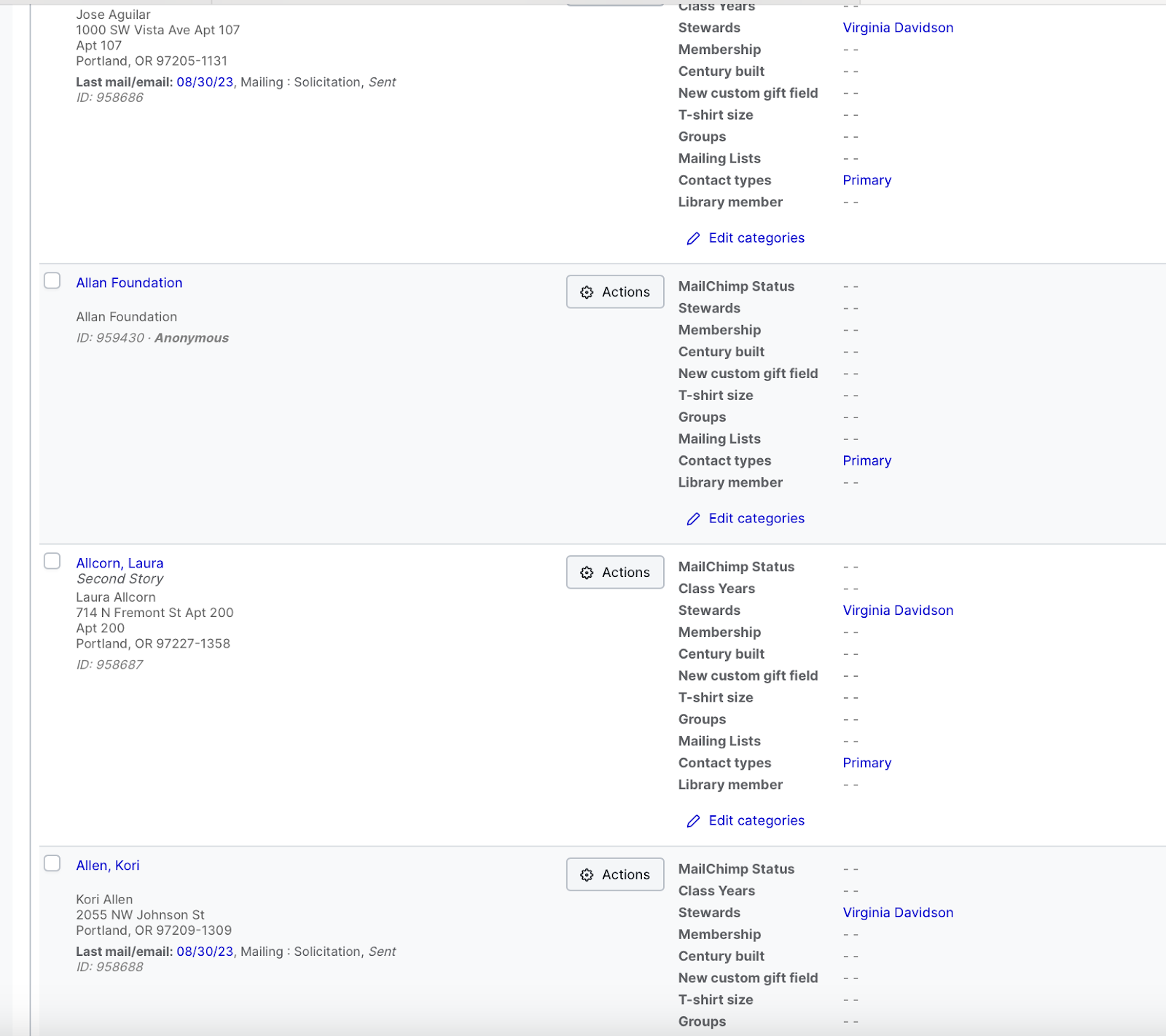
Task: Click Library member label in Allcorn, Laura row
Action: (x=730, y=785)
